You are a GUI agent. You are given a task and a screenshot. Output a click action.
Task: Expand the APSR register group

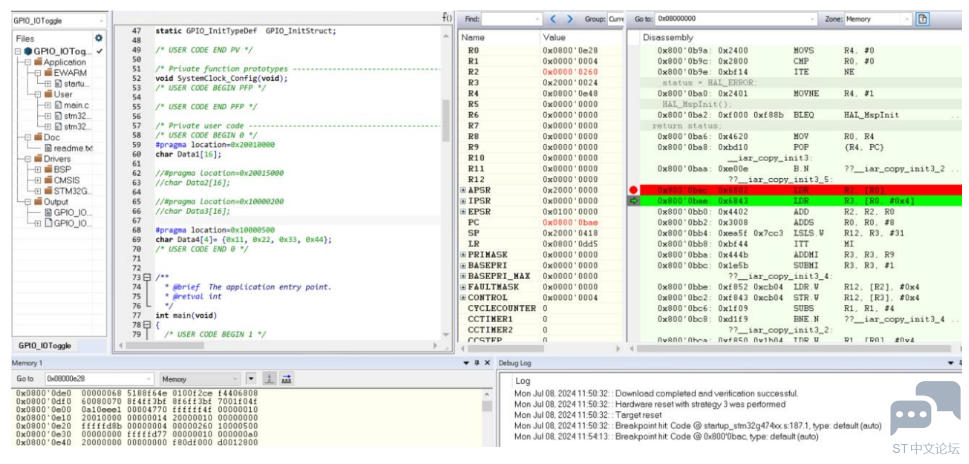463,190
